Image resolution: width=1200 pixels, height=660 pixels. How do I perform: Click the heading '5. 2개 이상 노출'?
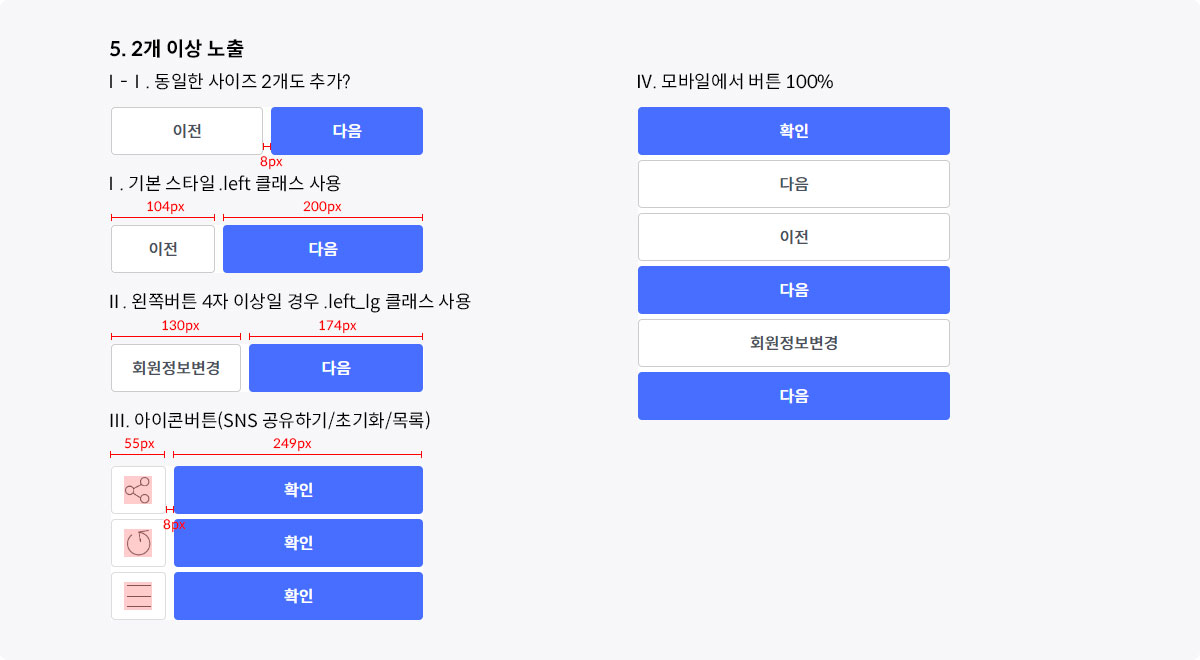point(177,48)
